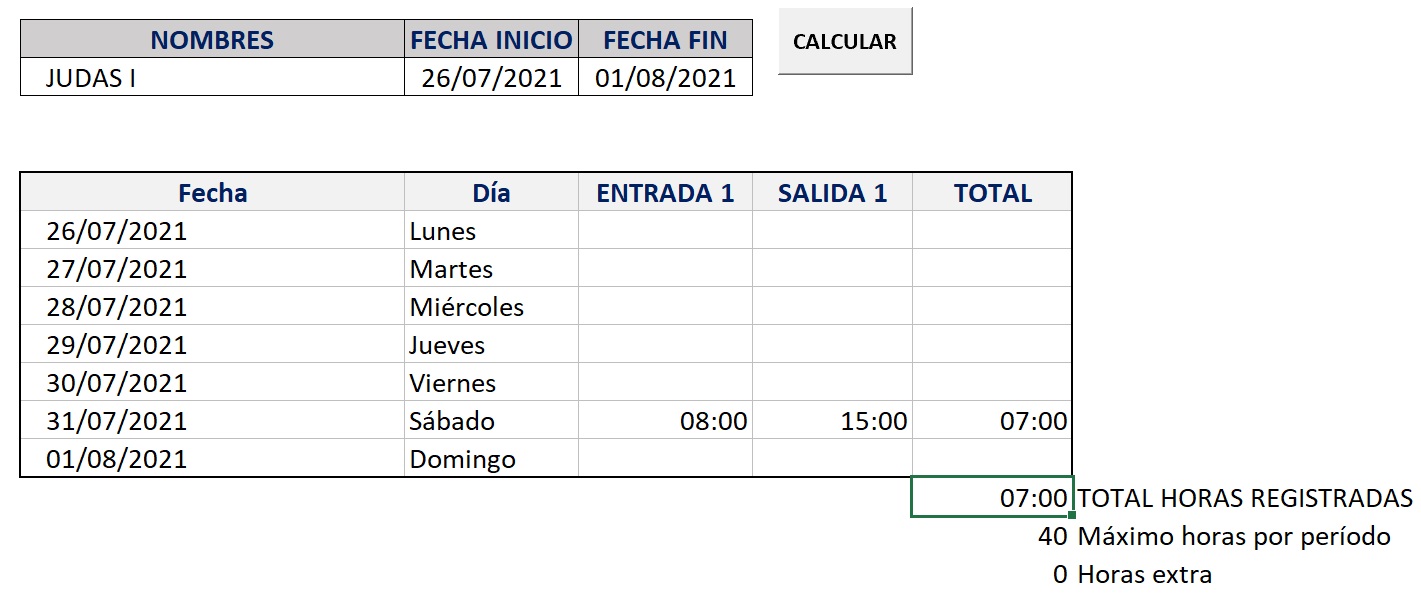
Task: Click the start date 26/07/2021 under FECHA INICIO
Action: click(x=491, y=78)
